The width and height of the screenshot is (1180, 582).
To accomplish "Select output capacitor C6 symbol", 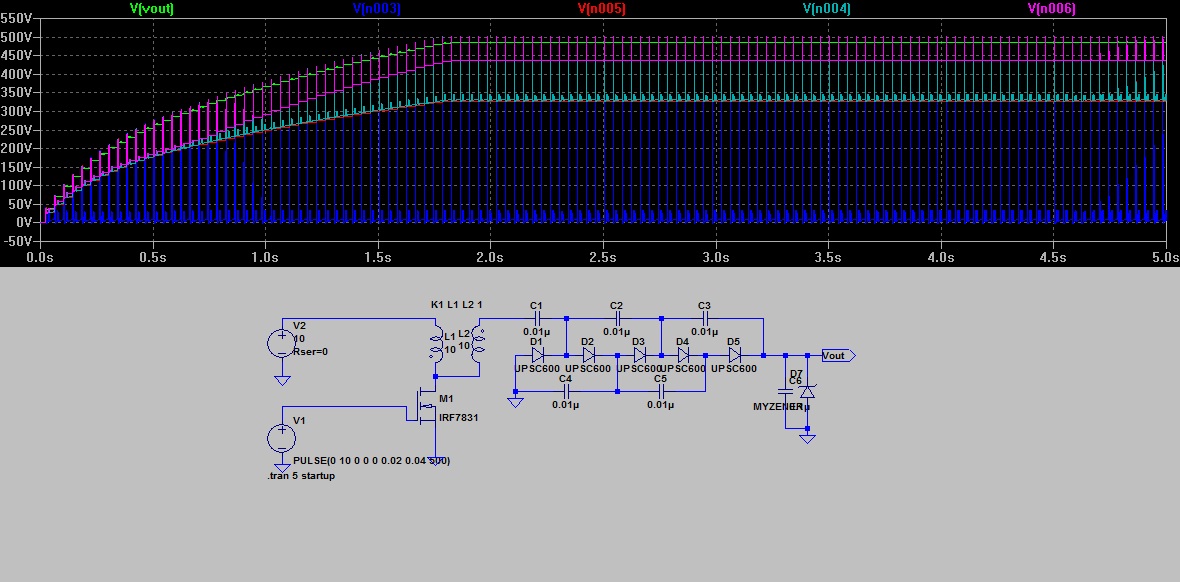I will [785, 392].
